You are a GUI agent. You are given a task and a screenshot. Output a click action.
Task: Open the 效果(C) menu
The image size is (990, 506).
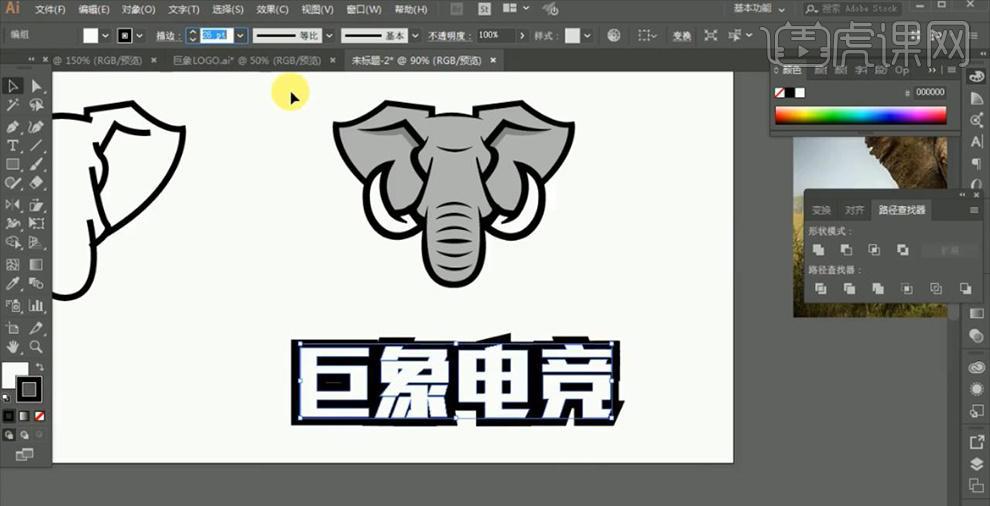pyautogui.click(x=272, y=9)
